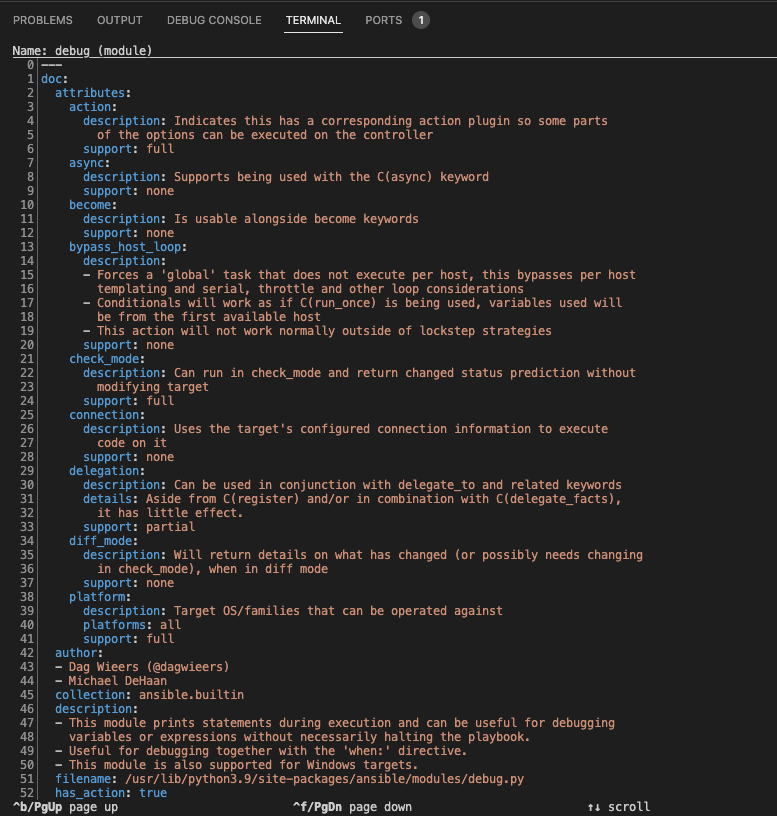Click line number 26 in the gutter
777x816 pixels.
27,429
